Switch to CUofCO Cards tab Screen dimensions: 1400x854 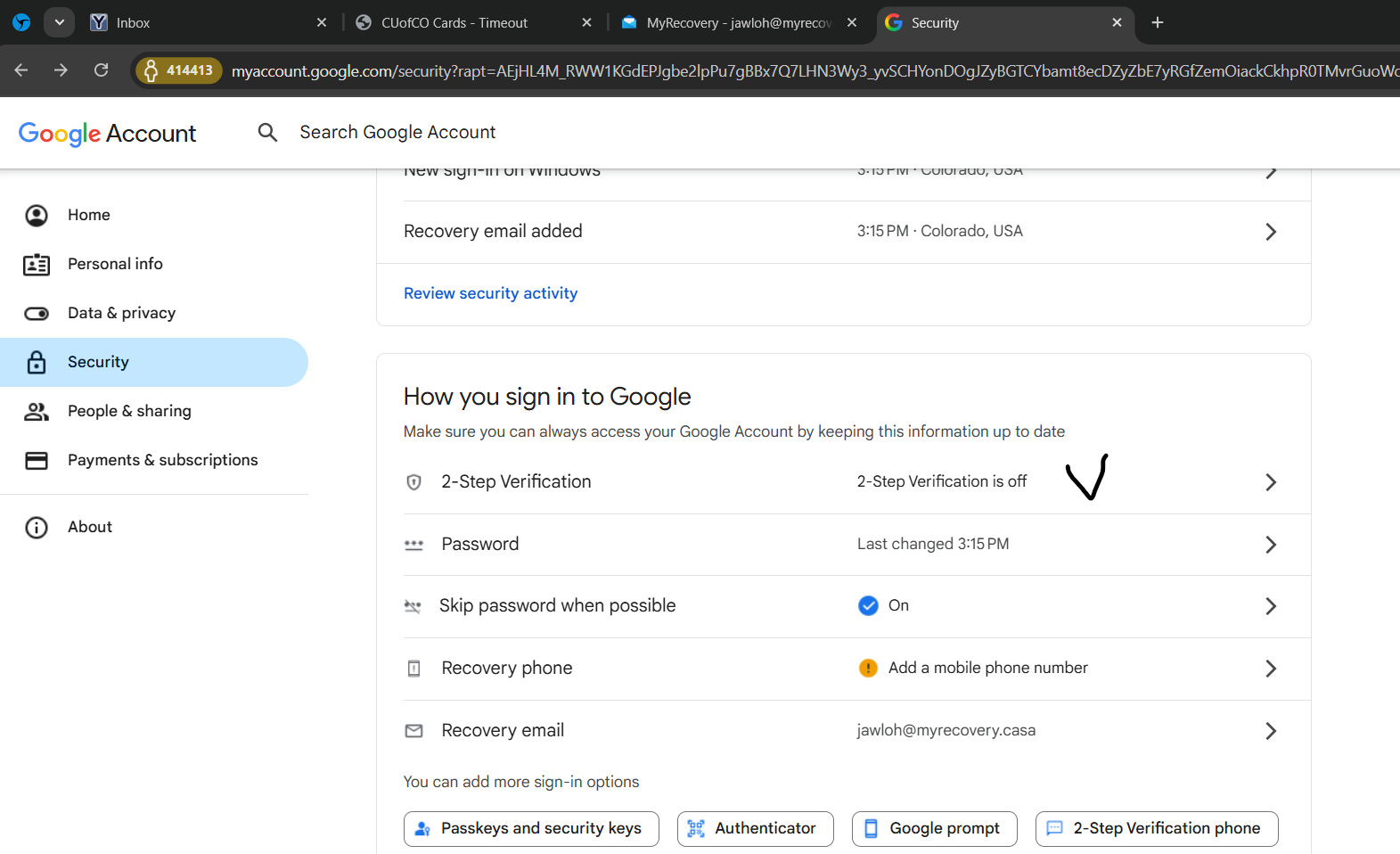click(454, 22)
